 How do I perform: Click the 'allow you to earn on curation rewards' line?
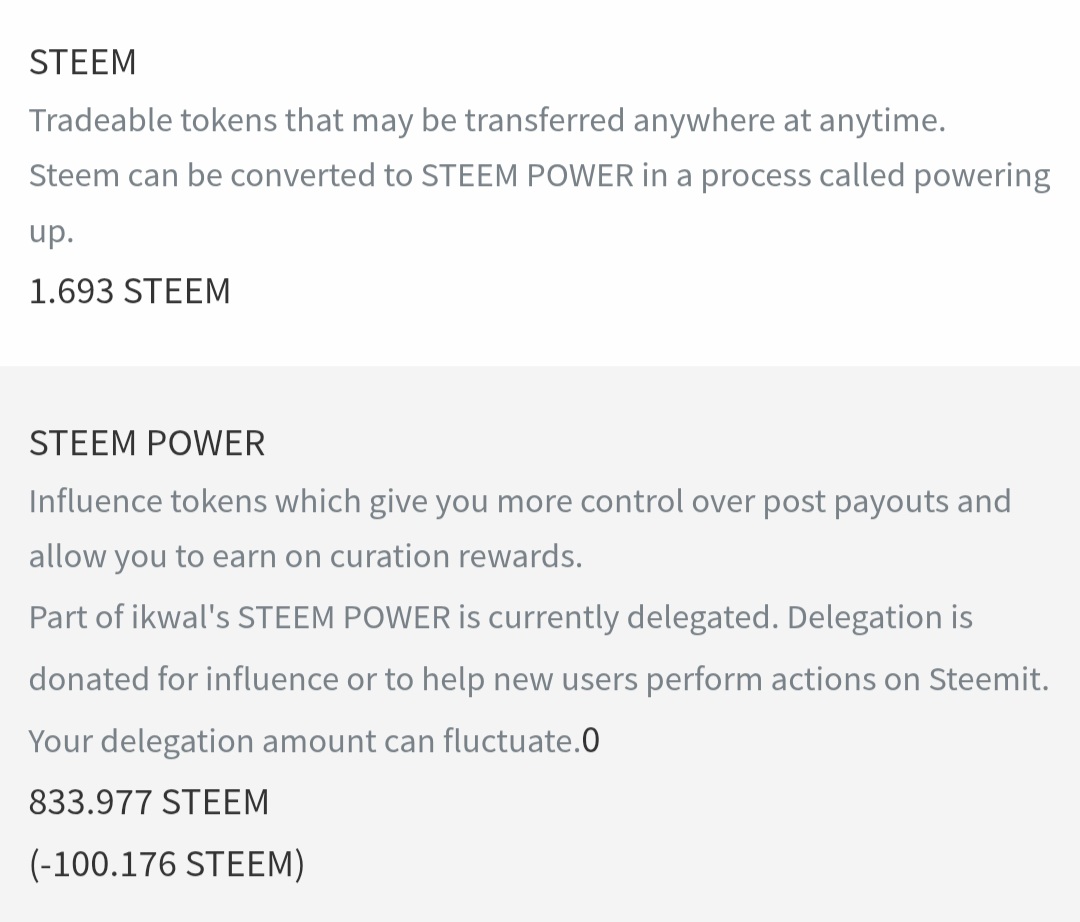306,556
